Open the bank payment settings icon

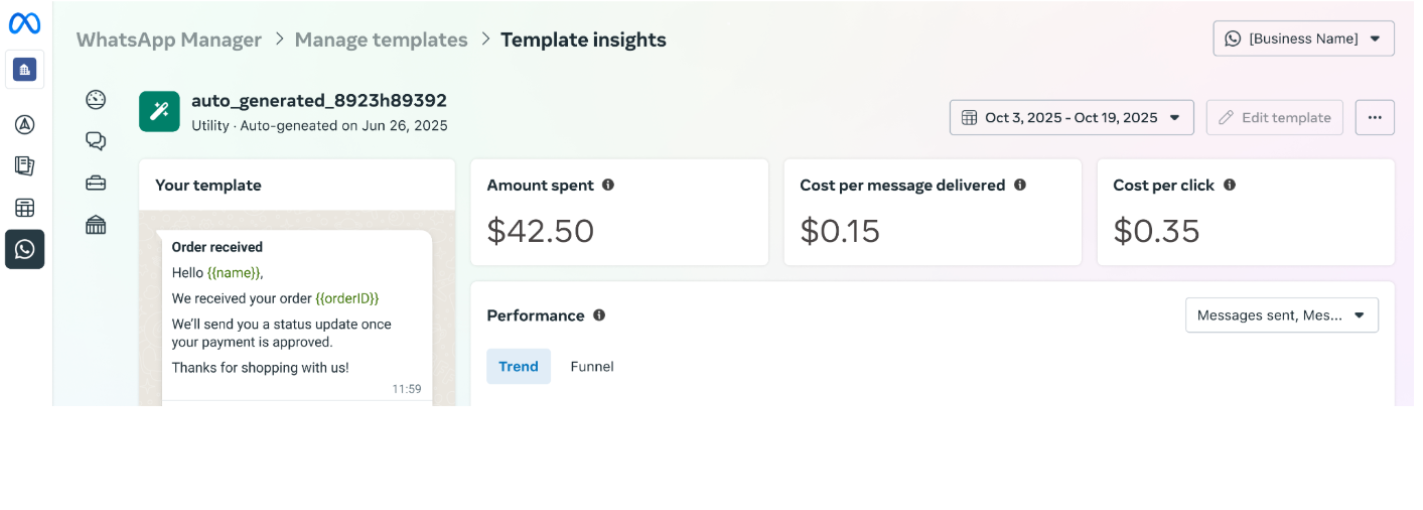pos(96,225)
